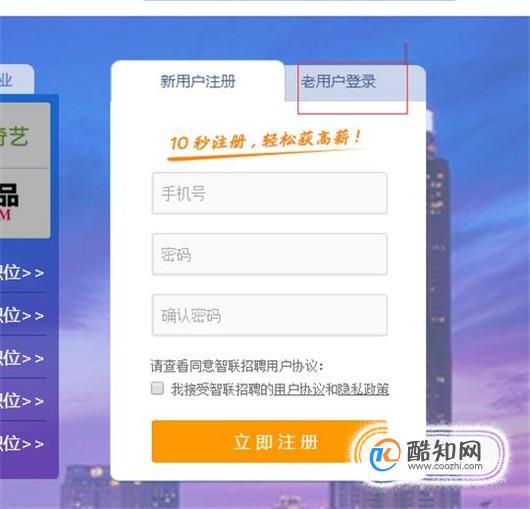530x509 pixels.
Task: Select the 确认密码 input box
Action: pos(269,315)
